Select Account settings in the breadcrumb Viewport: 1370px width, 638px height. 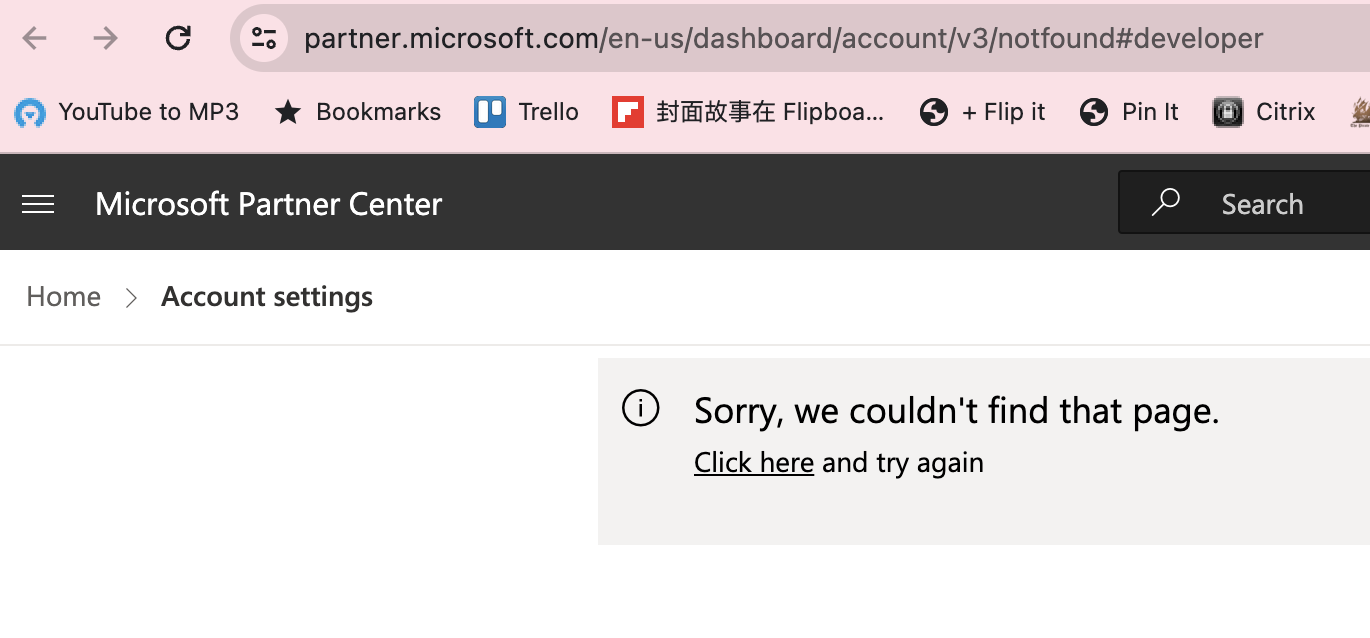click(266, 296)
